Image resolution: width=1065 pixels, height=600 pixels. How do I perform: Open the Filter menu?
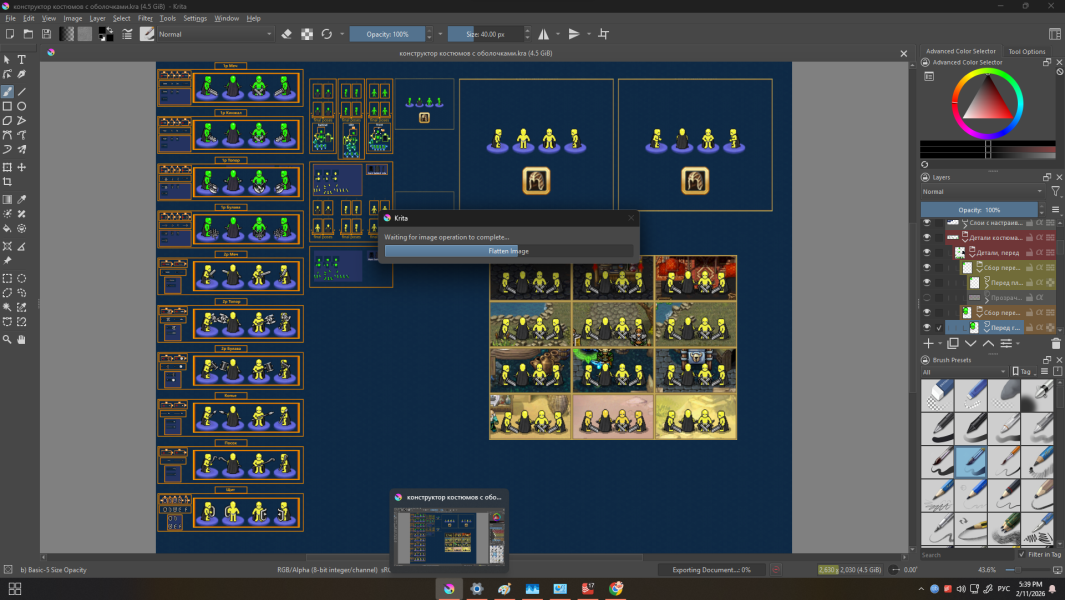tap(145, 18)
